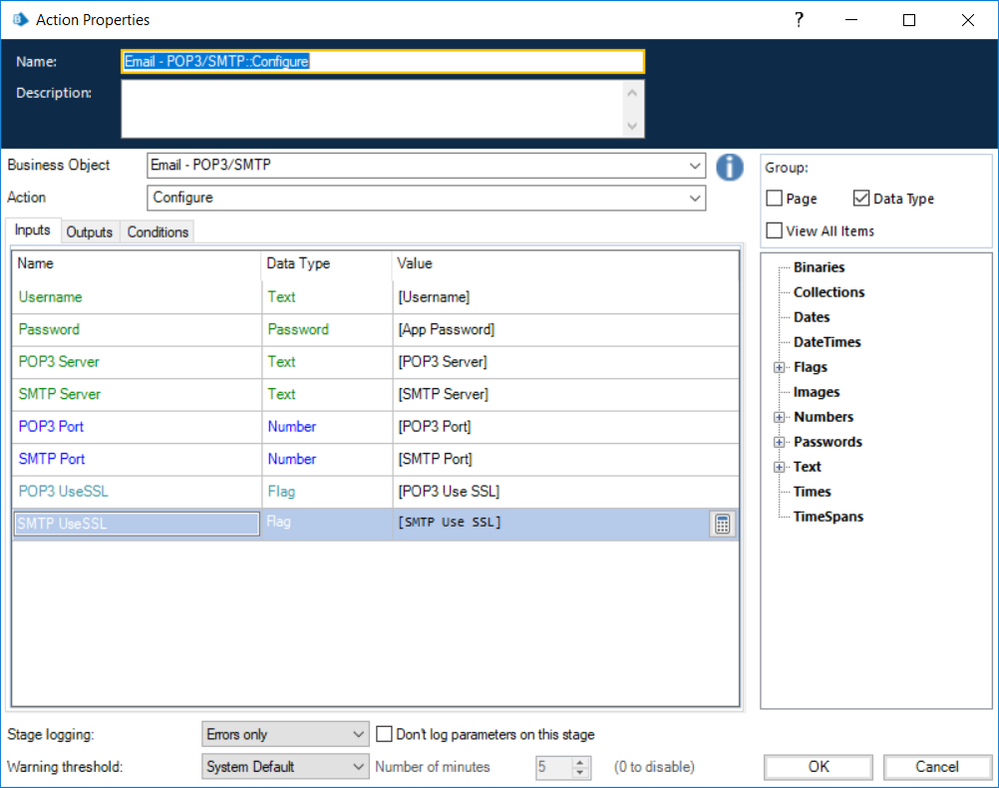Click the [SMTP Server] value cell
The height and width of the screenshot is (788, 999).
tap(566, 394)
